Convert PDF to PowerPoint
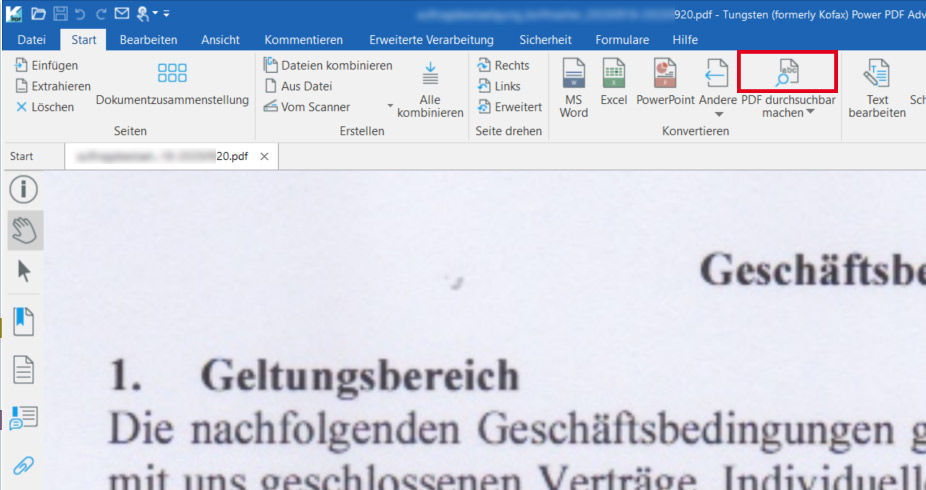 [666, 82]
